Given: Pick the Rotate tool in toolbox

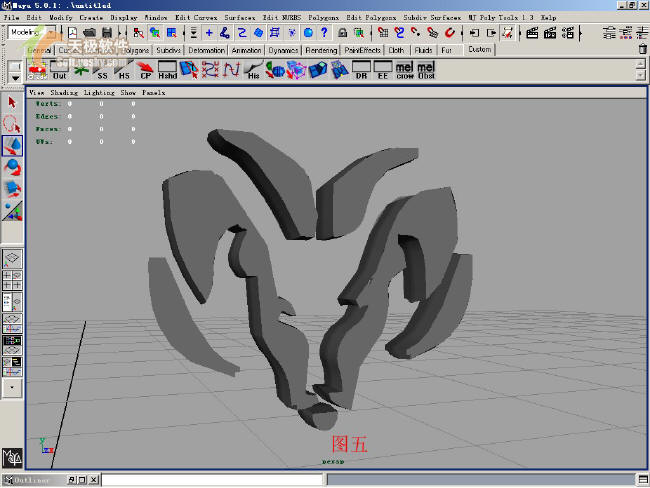Looking at the screenshot, I should coord(12,166).
